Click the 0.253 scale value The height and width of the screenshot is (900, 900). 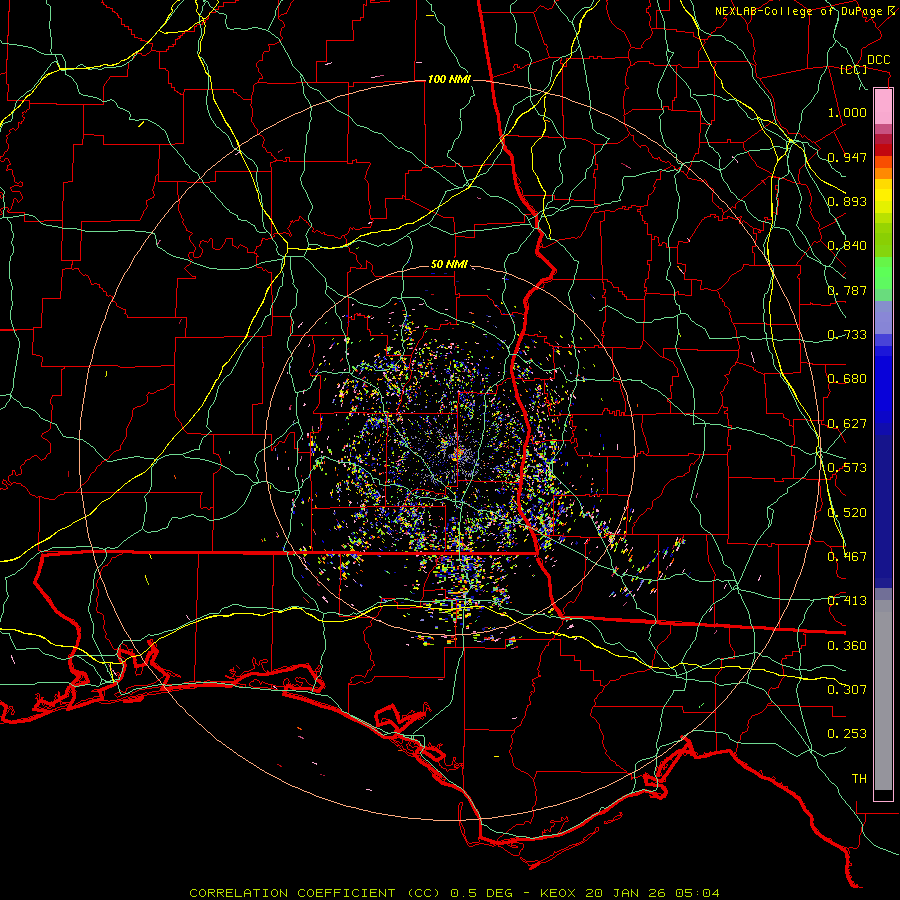click(x=847, y=734)
